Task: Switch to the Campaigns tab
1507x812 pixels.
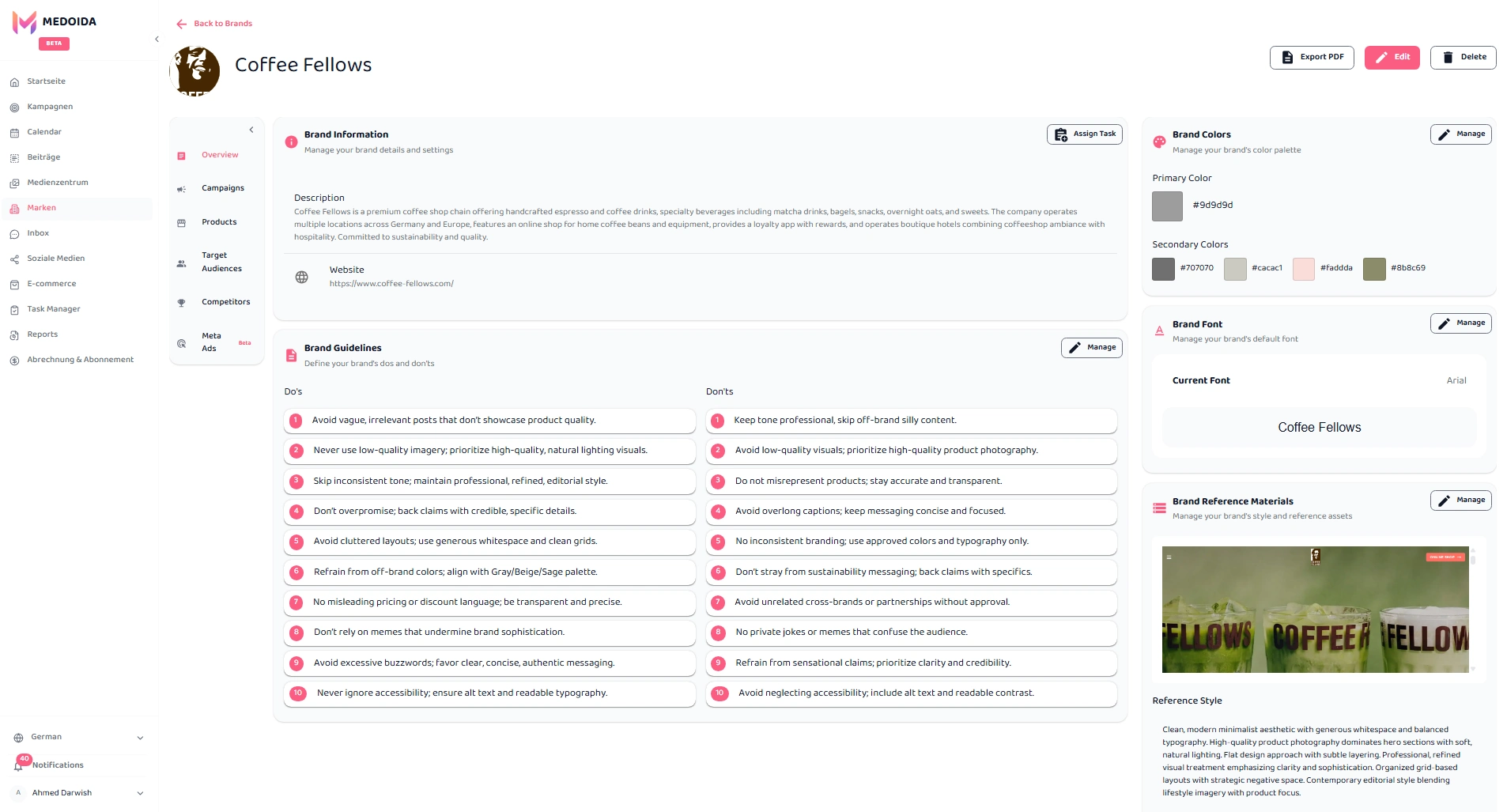Action: [x=217, y=188]
